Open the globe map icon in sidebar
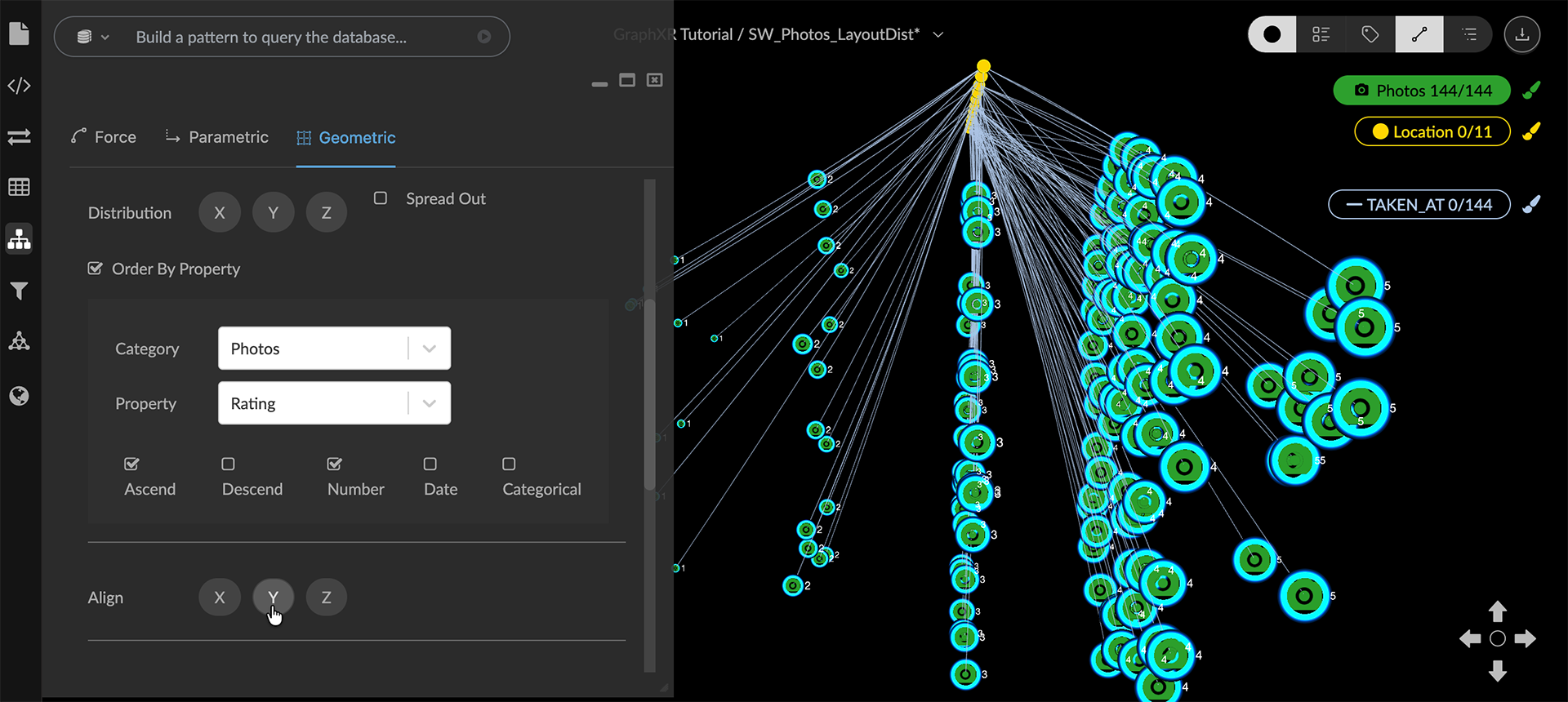 pyautogui.click(x=19, y=396)
